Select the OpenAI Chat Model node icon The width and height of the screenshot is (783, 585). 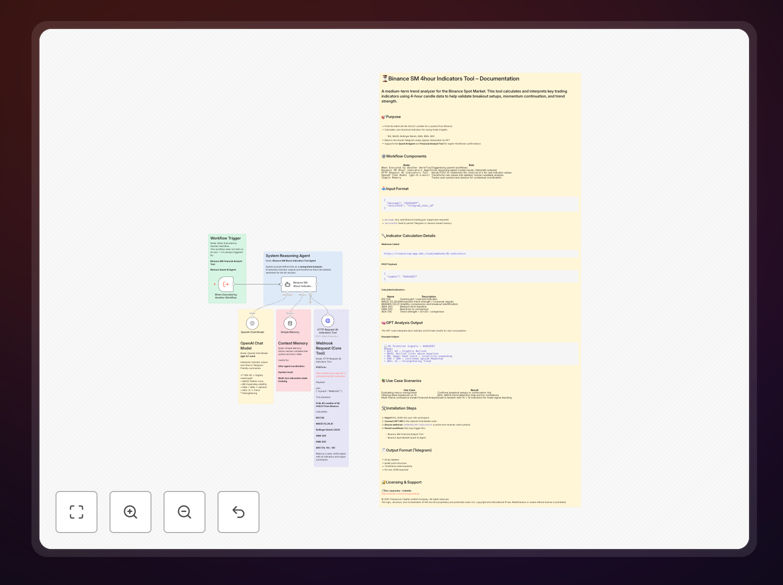252,323
